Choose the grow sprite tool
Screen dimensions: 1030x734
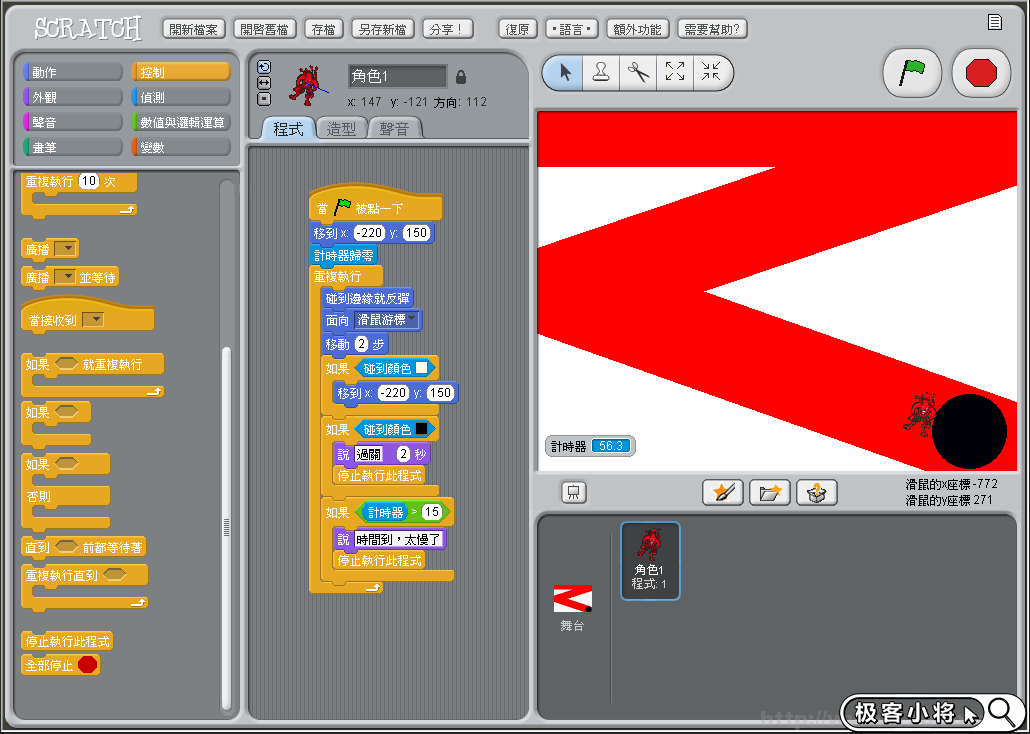(x=675, y=73)
